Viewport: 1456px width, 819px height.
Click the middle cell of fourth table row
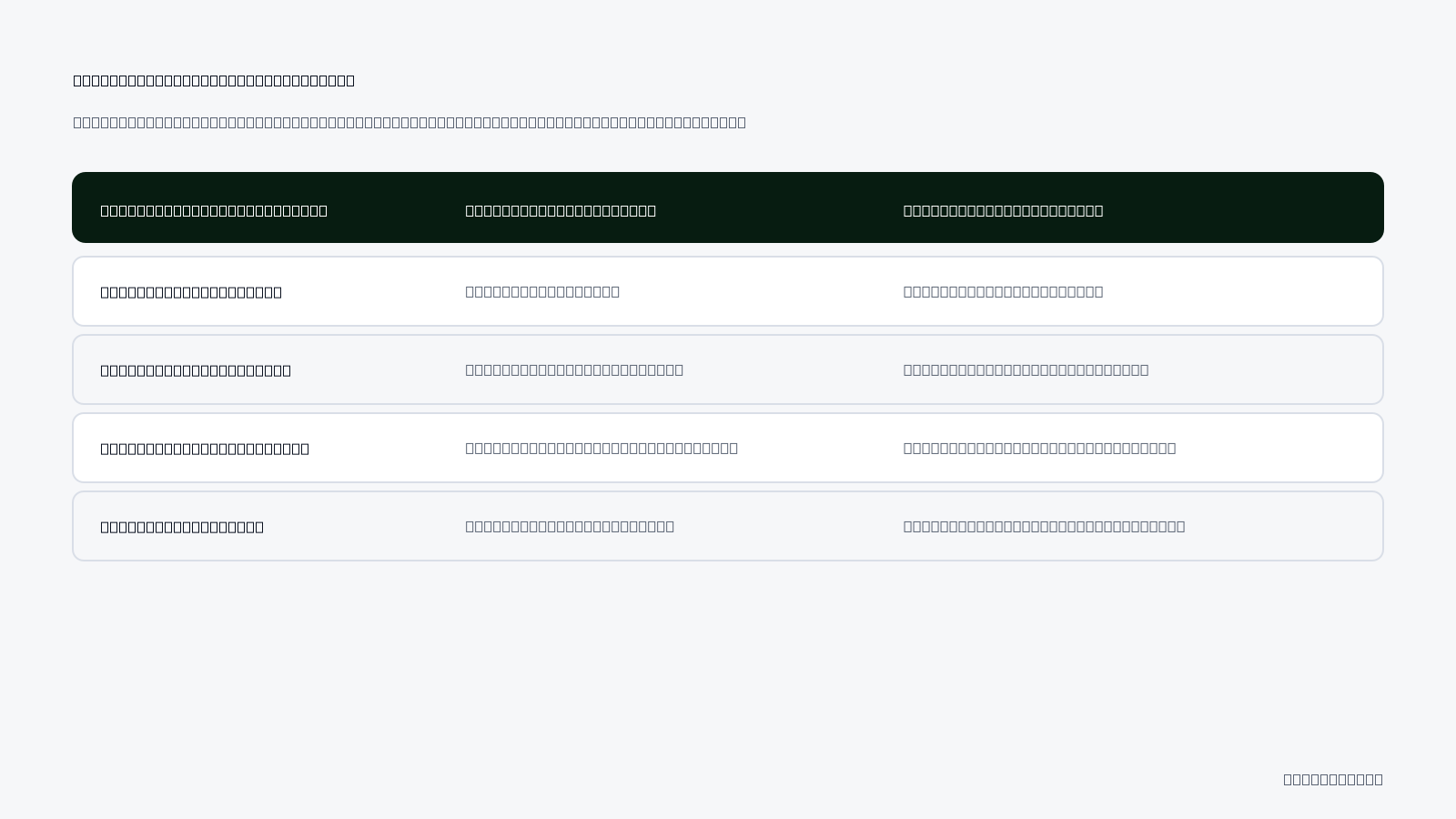click(570, 526)
